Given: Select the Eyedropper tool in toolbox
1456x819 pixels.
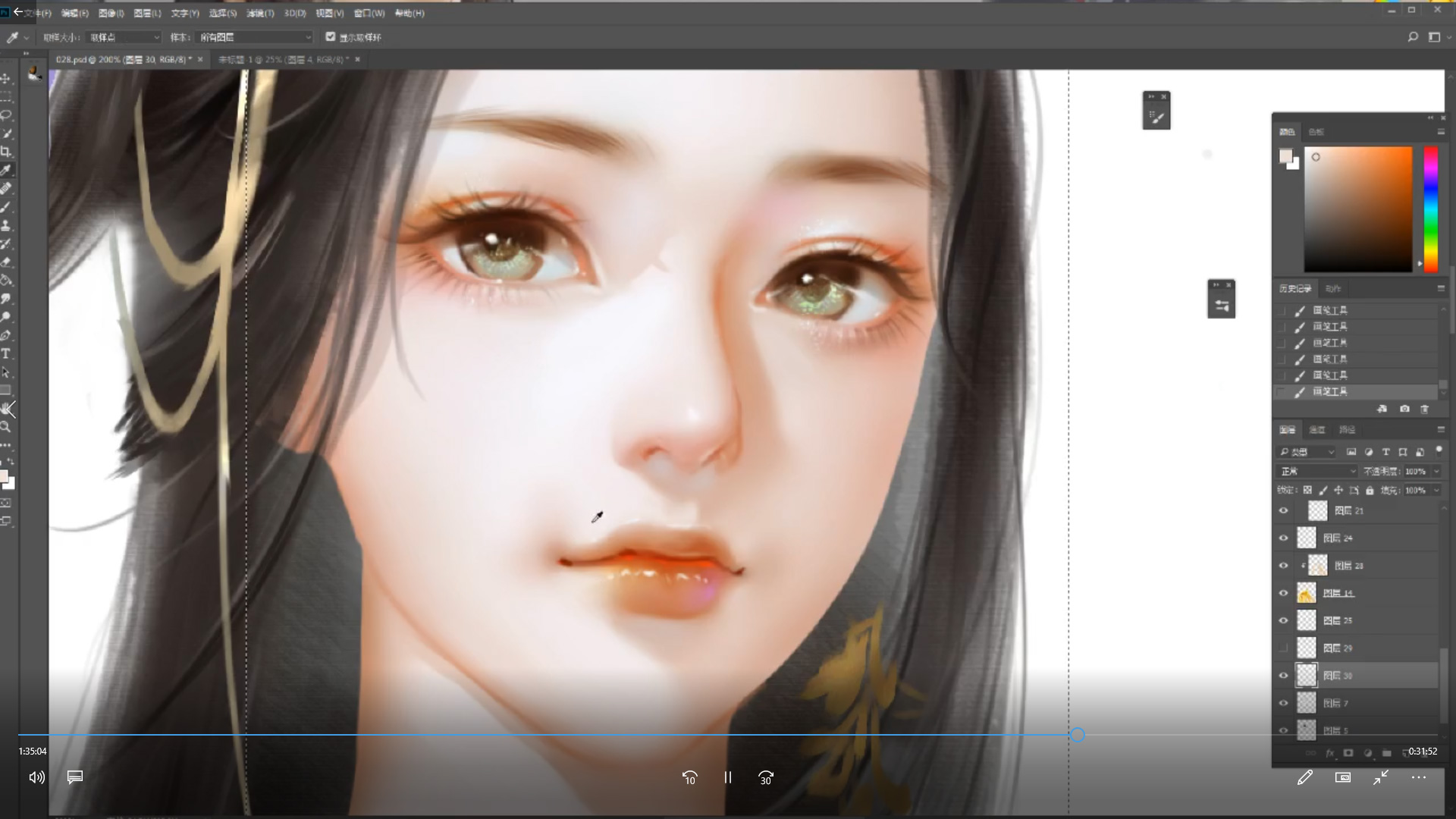Looking at the screenshot, I should click(5, 170).
